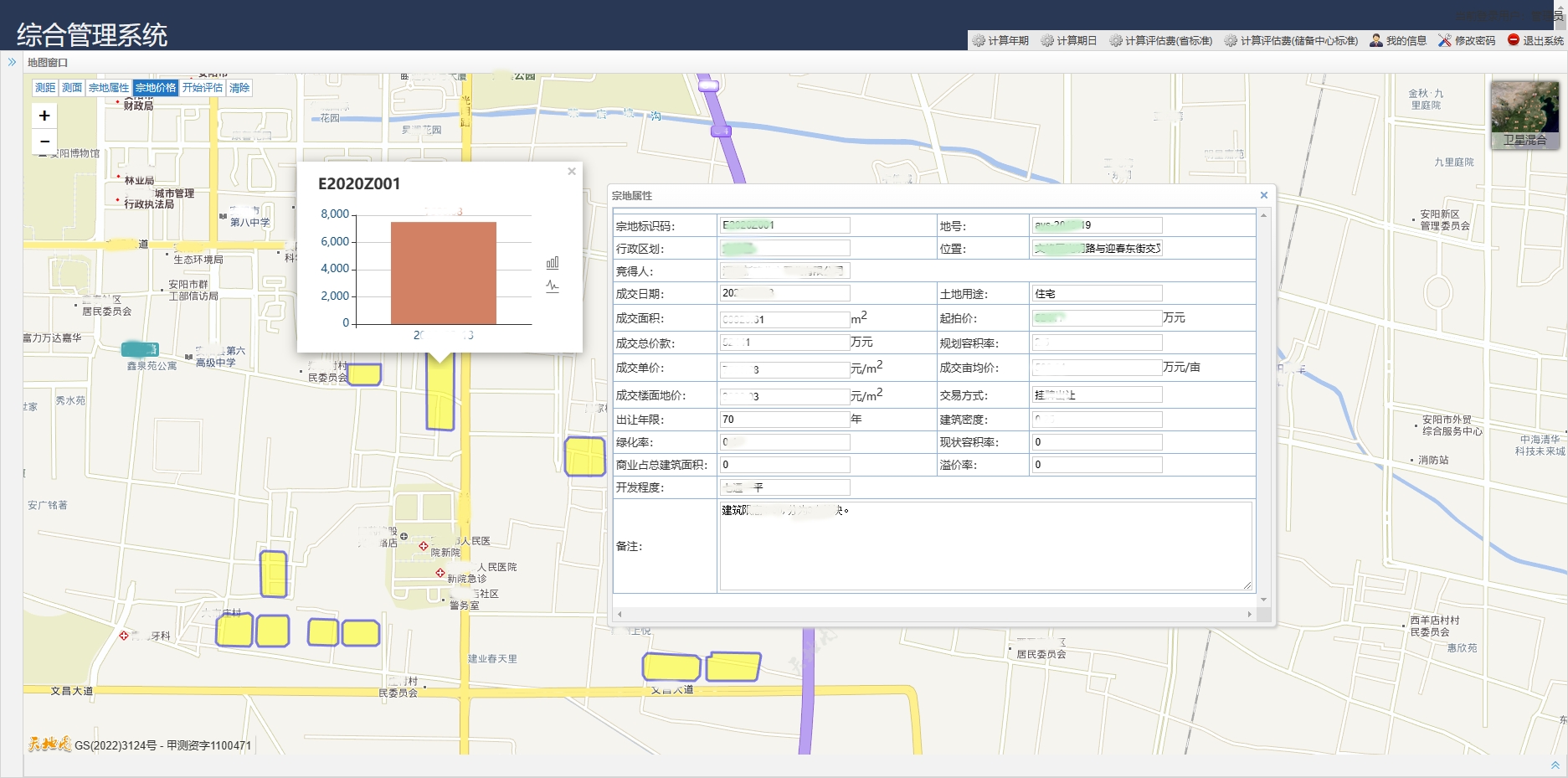1568x778 pixels.
Task: Click the 出让年限 field showing 70
Action: [x=785, y=420]
